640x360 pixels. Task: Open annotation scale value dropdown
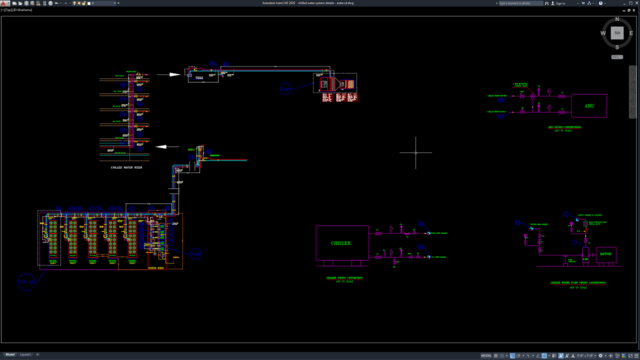[587, 356]
